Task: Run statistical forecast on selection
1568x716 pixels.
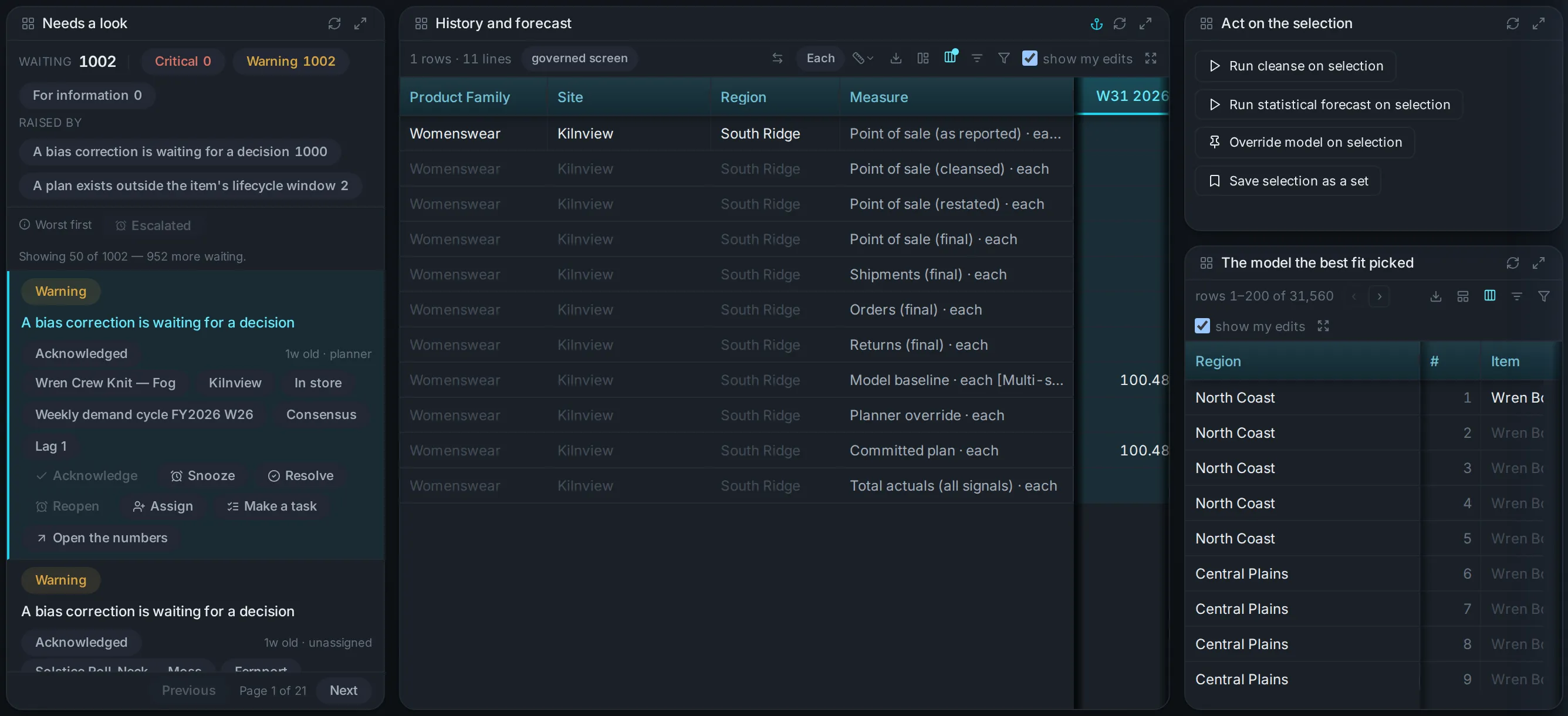Action: tap(1329, 105)
